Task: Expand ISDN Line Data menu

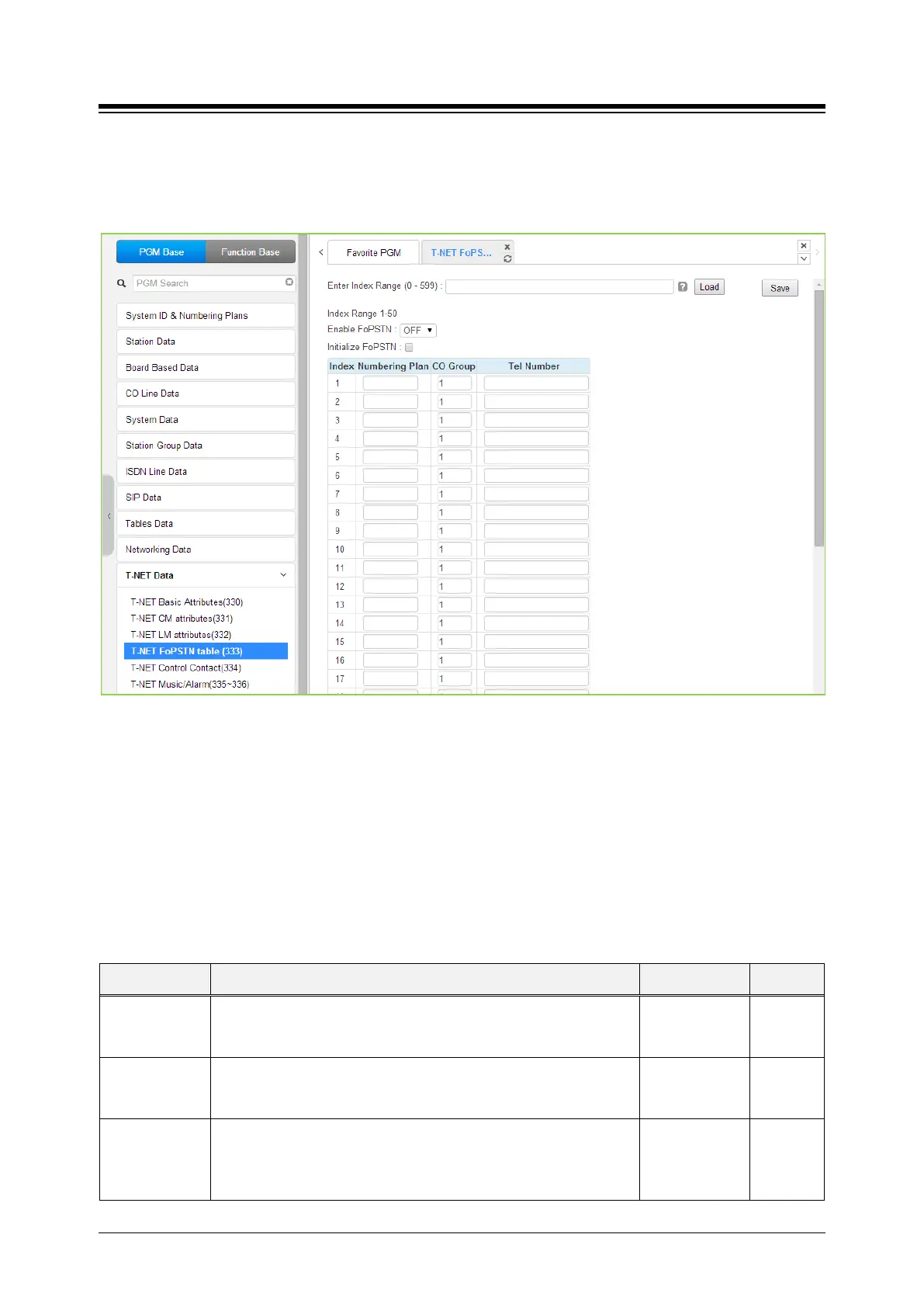Action: tap(206, 472)
